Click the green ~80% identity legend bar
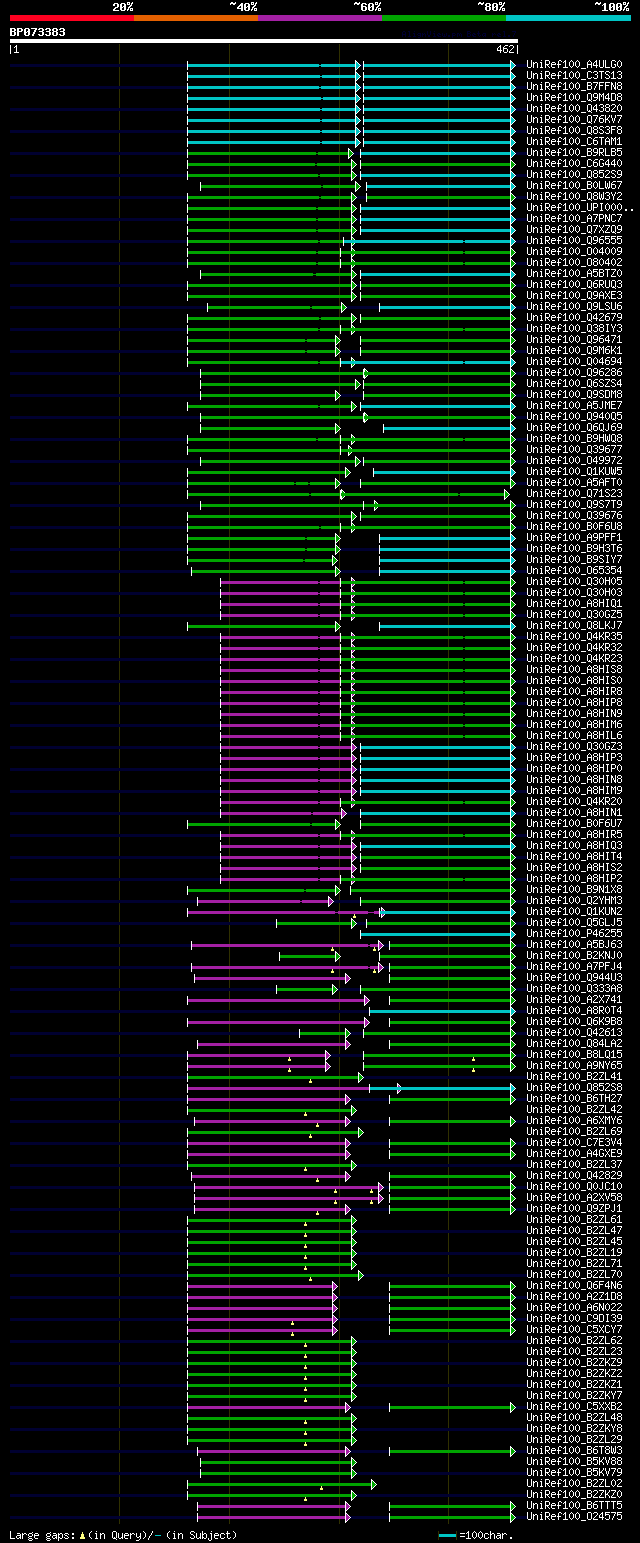The width and height of the screenshot is (640, 1543). coord(444,18)
